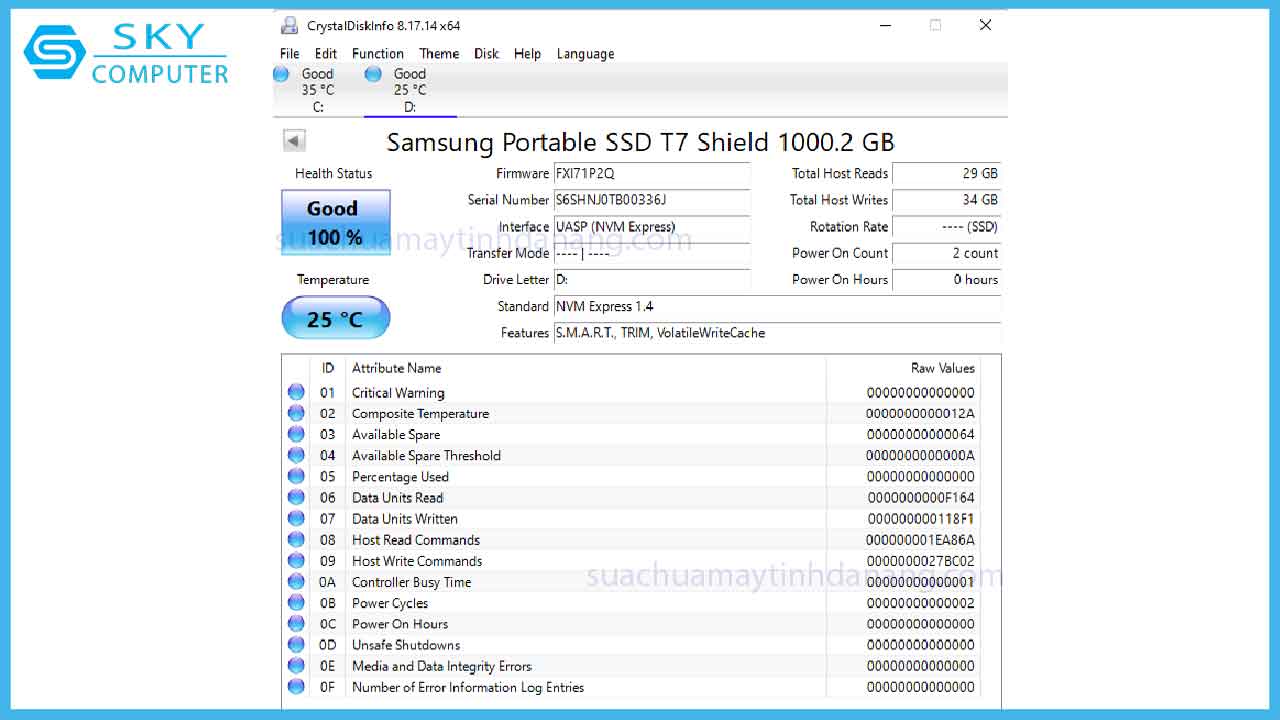Click status orb of Data Units Written row
Image resolution: width=1280 pixels, height=720 pixels.
point(296,518)
